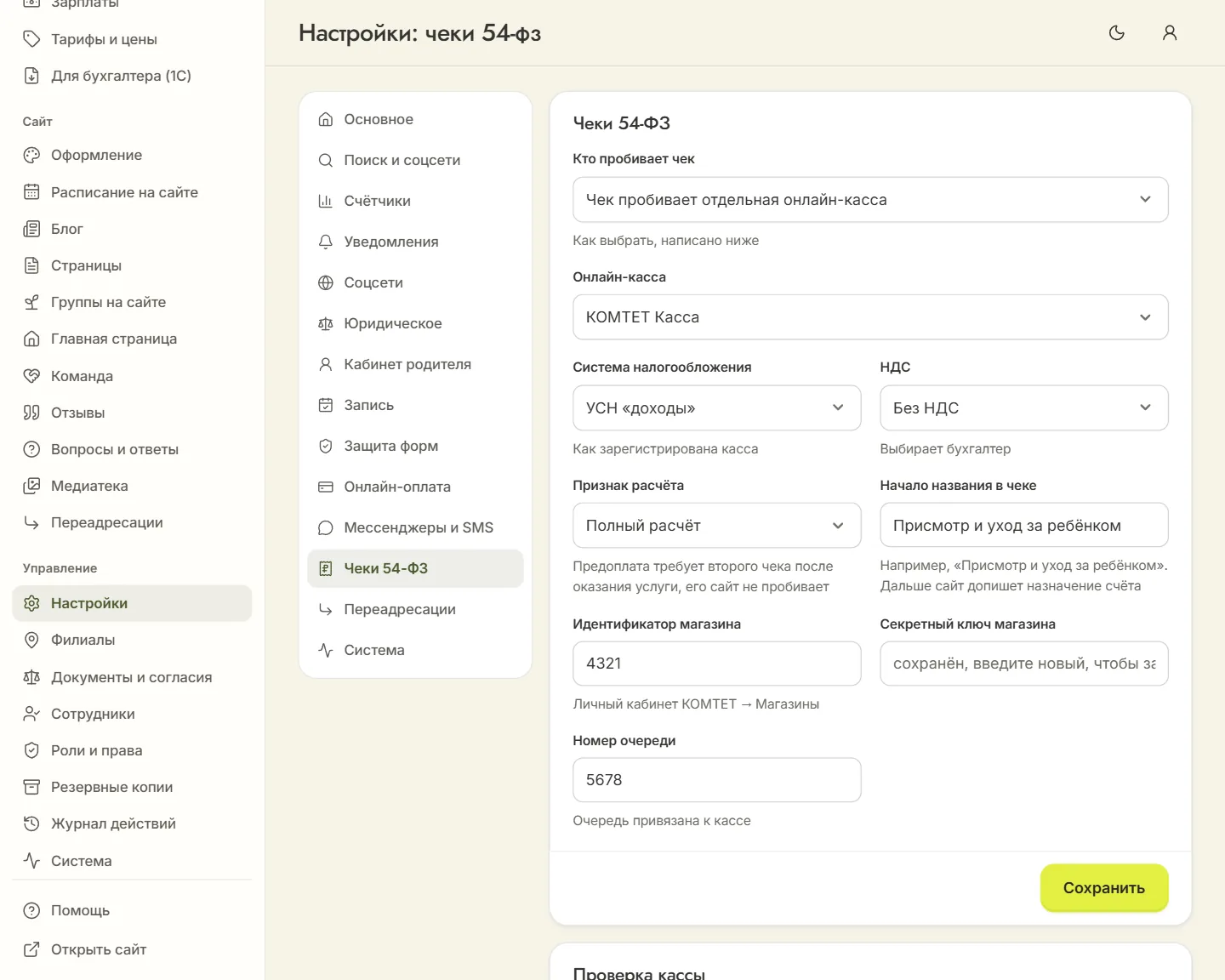Click the Секретный ключ магазина field
This screenshot has height=980, width=1225.
pyautogui.click(x=1024, y=664)
